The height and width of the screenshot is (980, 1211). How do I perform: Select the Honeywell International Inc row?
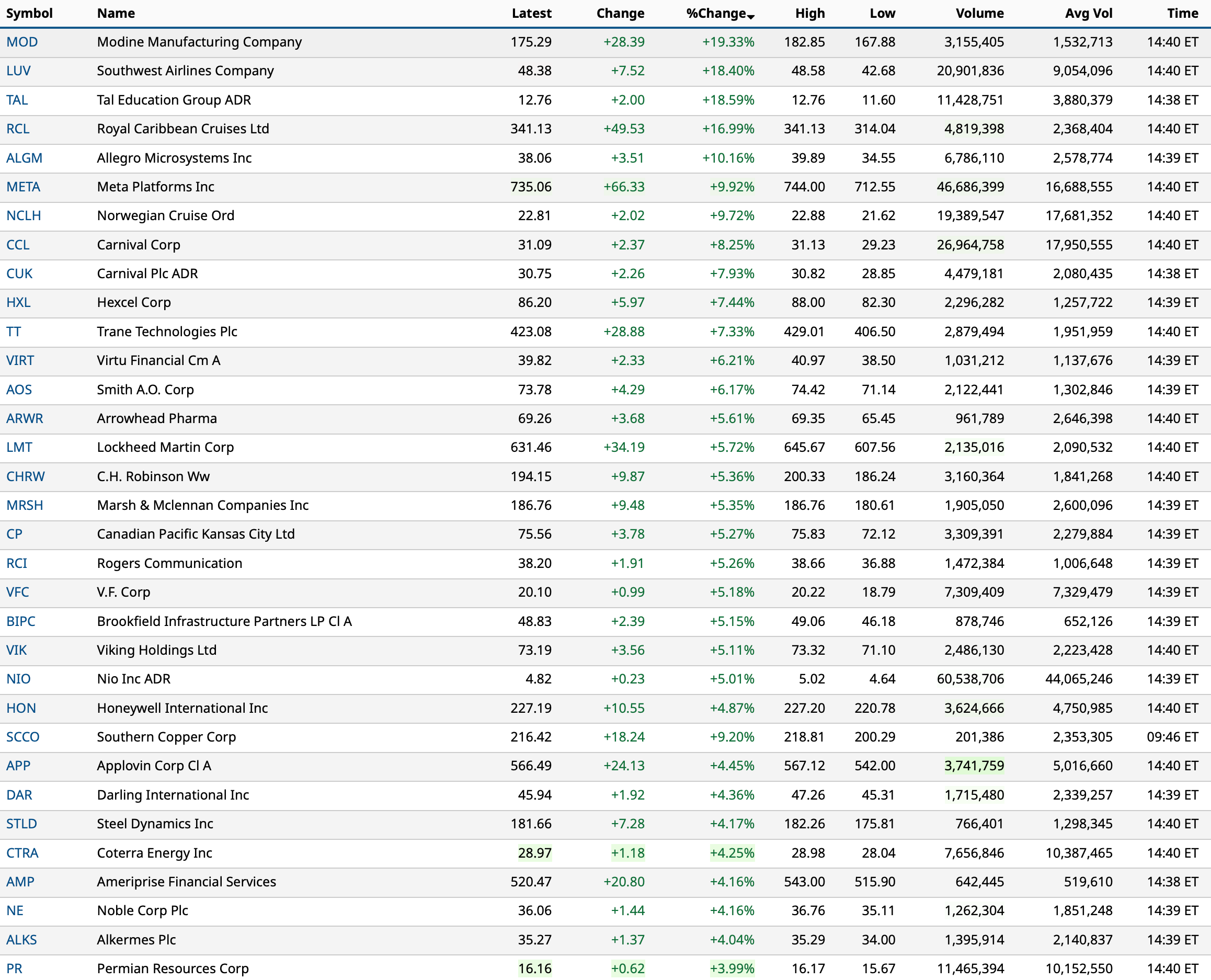tap(182, 708)
